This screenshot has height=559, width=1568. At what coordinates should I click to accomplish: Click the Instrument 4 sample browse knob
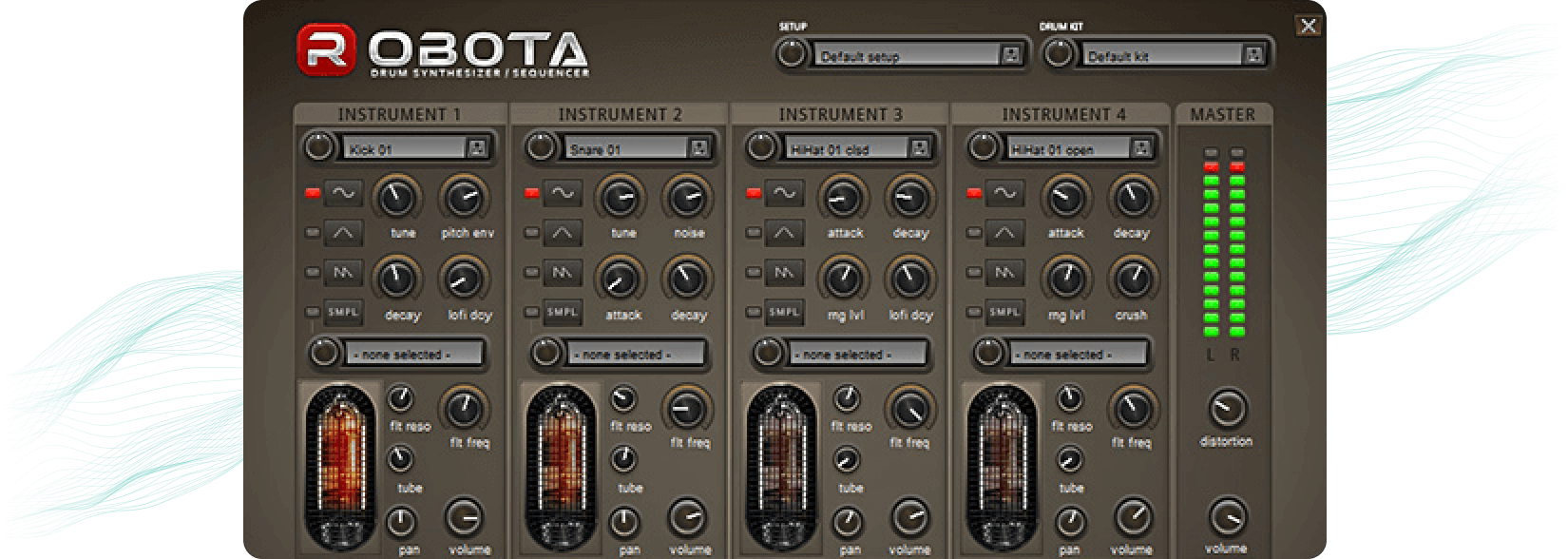coord(988,353)
